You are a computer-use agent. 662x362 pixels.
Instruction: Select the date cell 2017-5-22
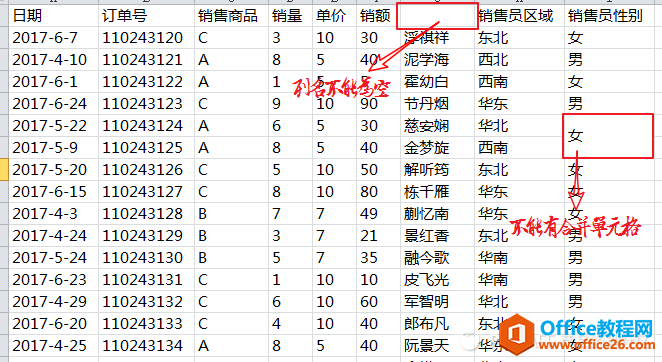coord(54,126)
